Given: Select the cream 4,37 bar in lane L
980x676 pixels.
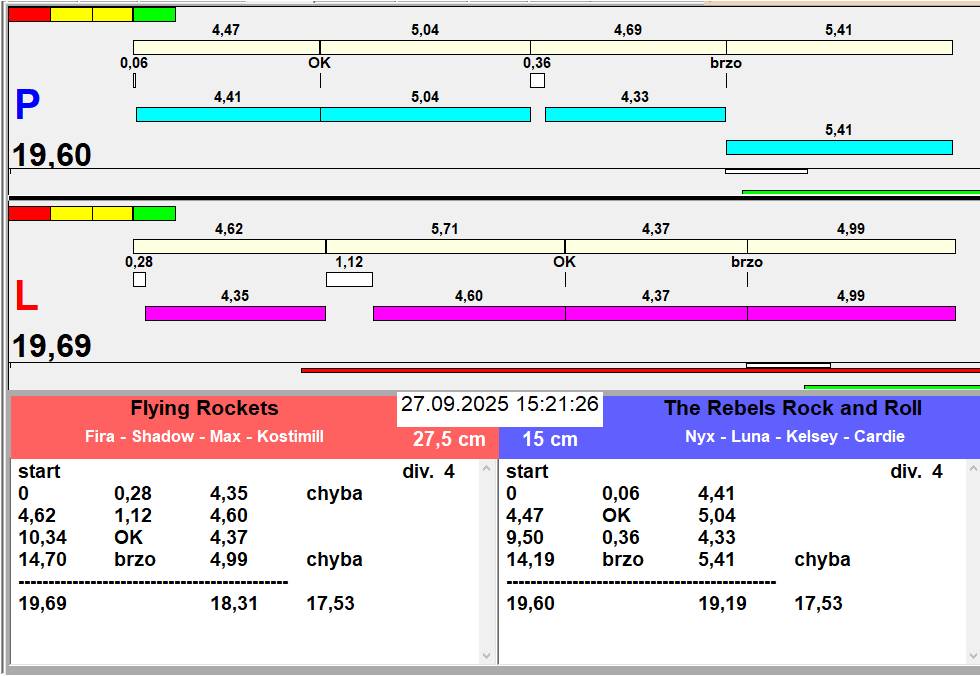Looking at the screenshot, I should pyautogui.click(x=656, y=246).
